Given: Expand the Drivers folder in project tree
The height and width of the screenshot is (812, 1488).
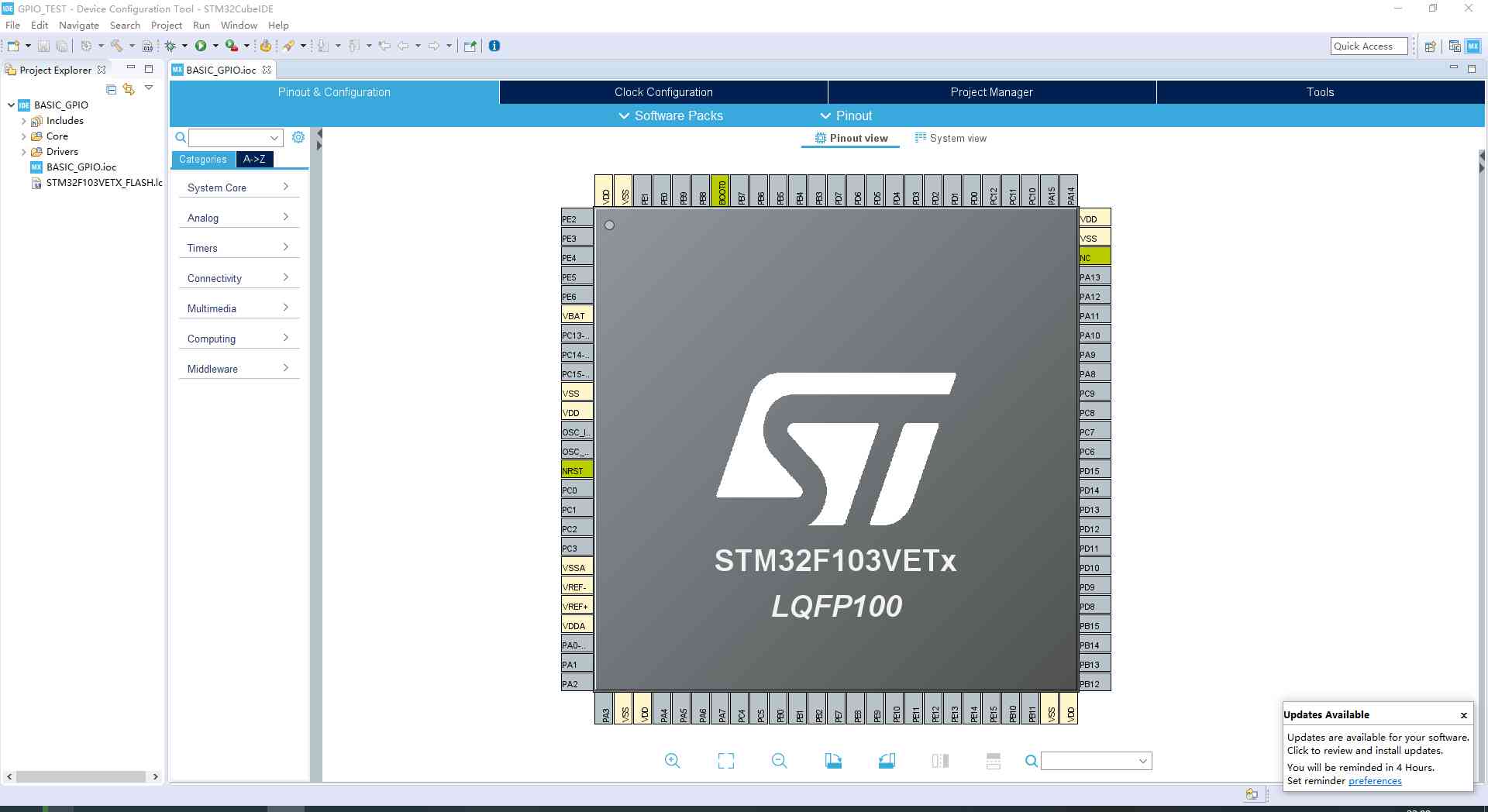Looking at the screenshot, I should click(x=23, y=152).
